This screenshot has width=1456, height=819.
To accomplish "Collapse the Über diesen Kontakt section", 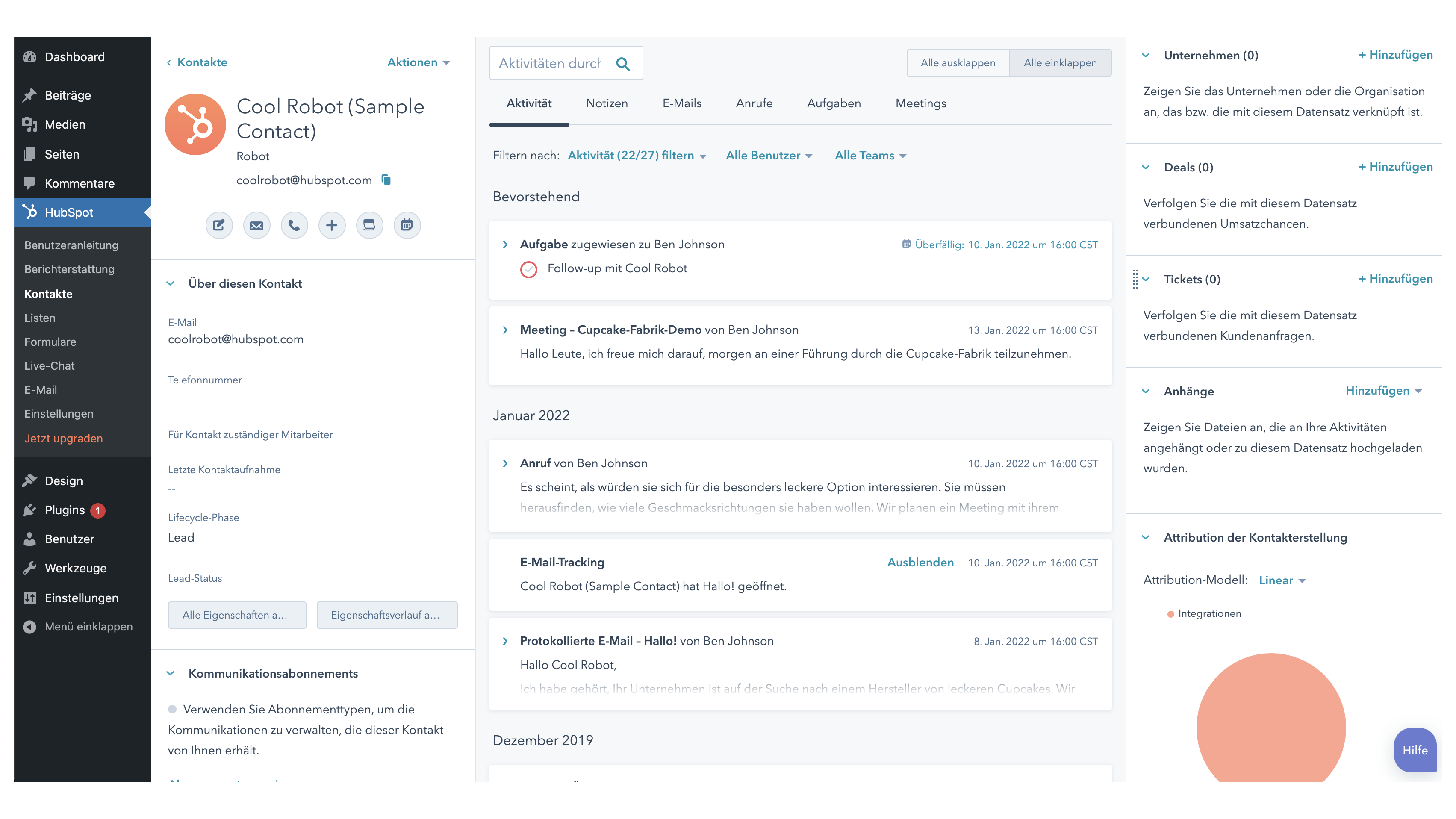I will tap(170, 284).
